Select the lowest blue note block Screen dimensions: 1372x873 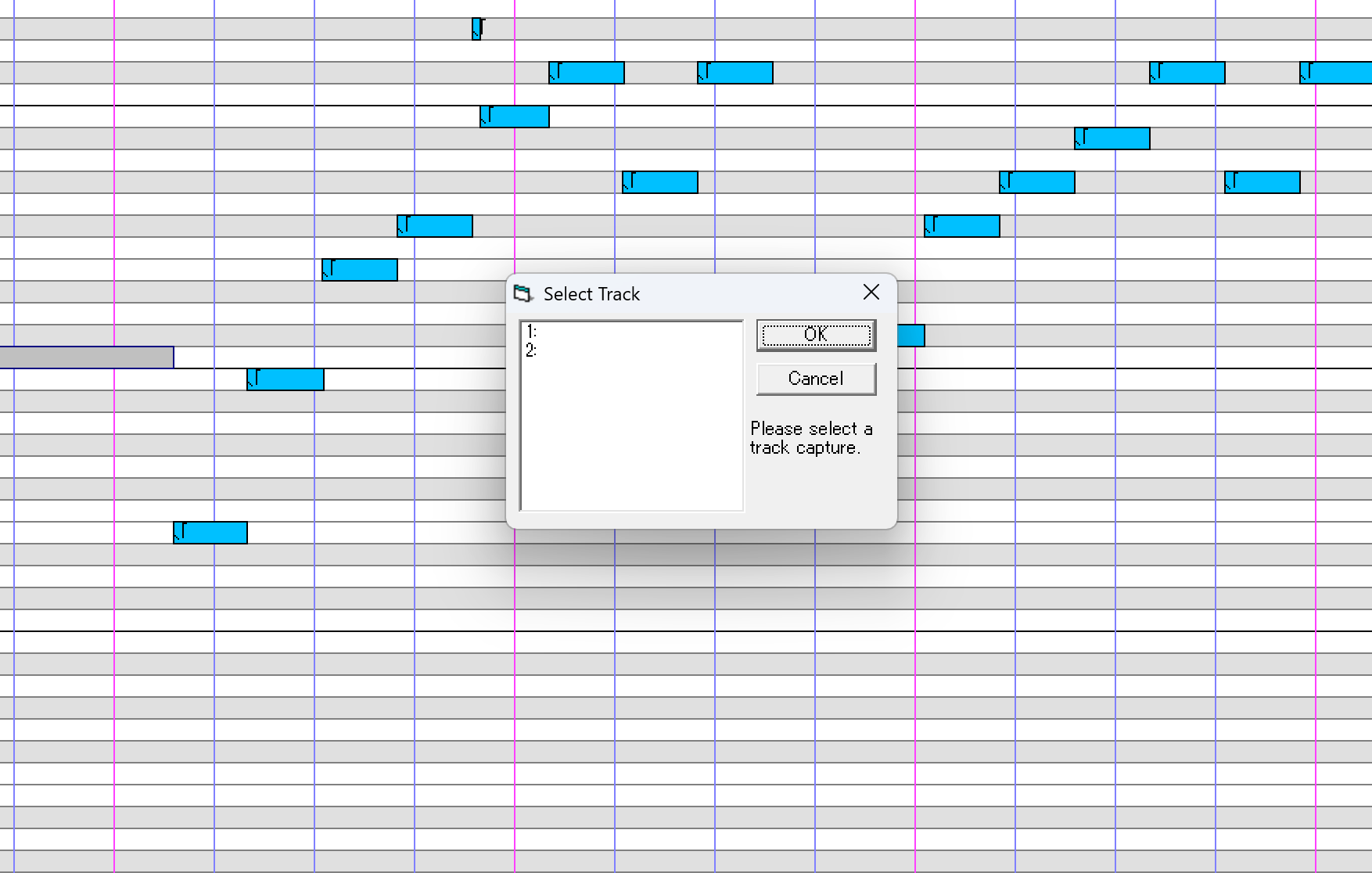[x=210, y=533]
